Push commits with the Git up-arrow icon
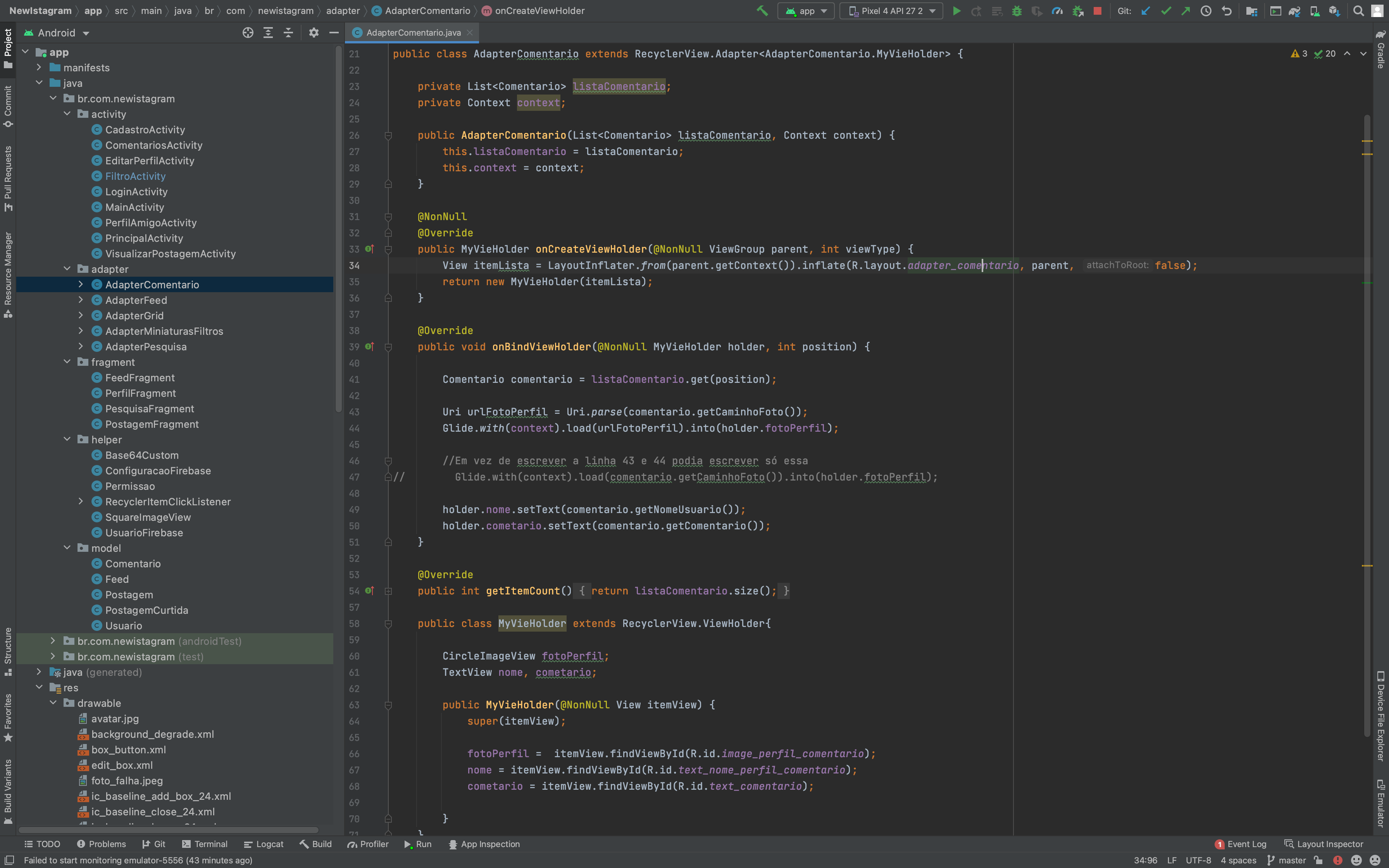Viewport: 1389px width, 868px height. click(x=1186, y=11)
